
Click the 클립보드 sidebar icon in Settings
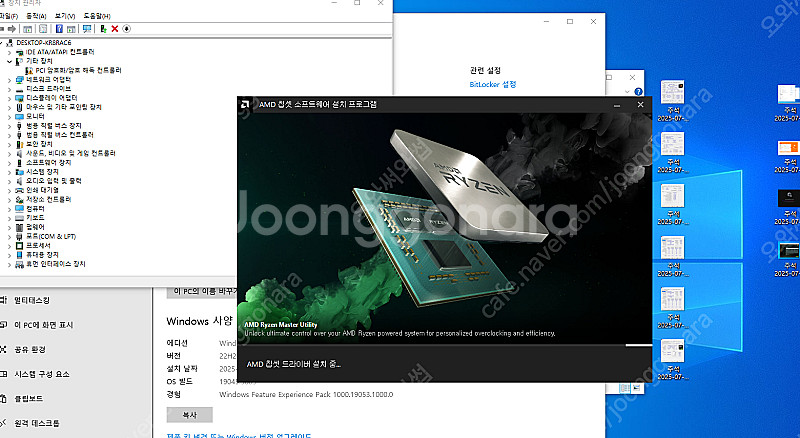[x=3, y=399]
